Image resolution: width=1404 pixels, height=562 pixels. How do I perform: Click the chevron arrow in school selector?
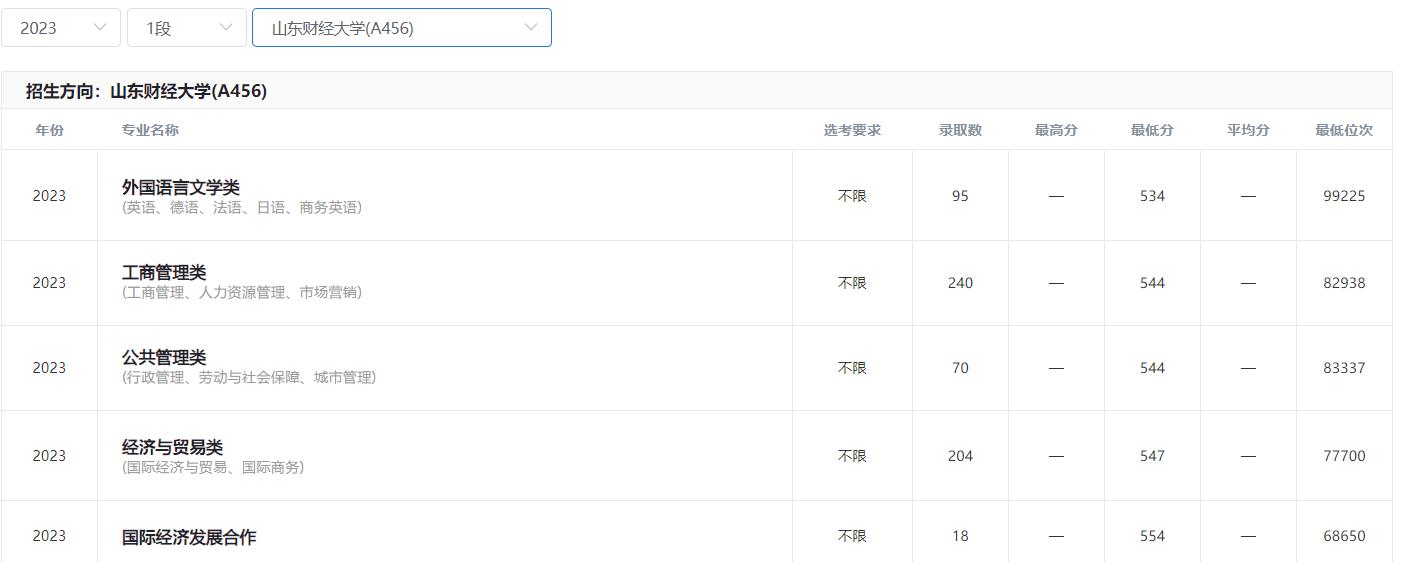click(531, 28)
